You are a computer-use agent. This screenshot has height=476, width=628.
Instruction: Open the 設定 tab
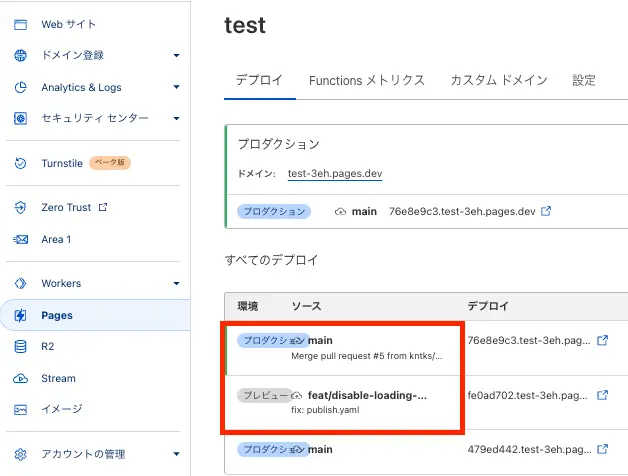pos(584,81)
